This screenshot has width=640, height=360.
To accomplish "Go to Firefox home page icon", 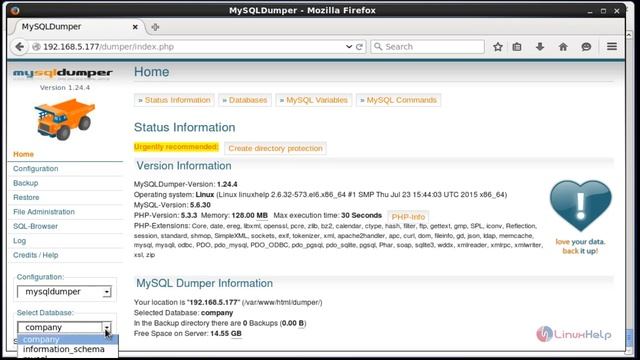I will coord(563,47).
